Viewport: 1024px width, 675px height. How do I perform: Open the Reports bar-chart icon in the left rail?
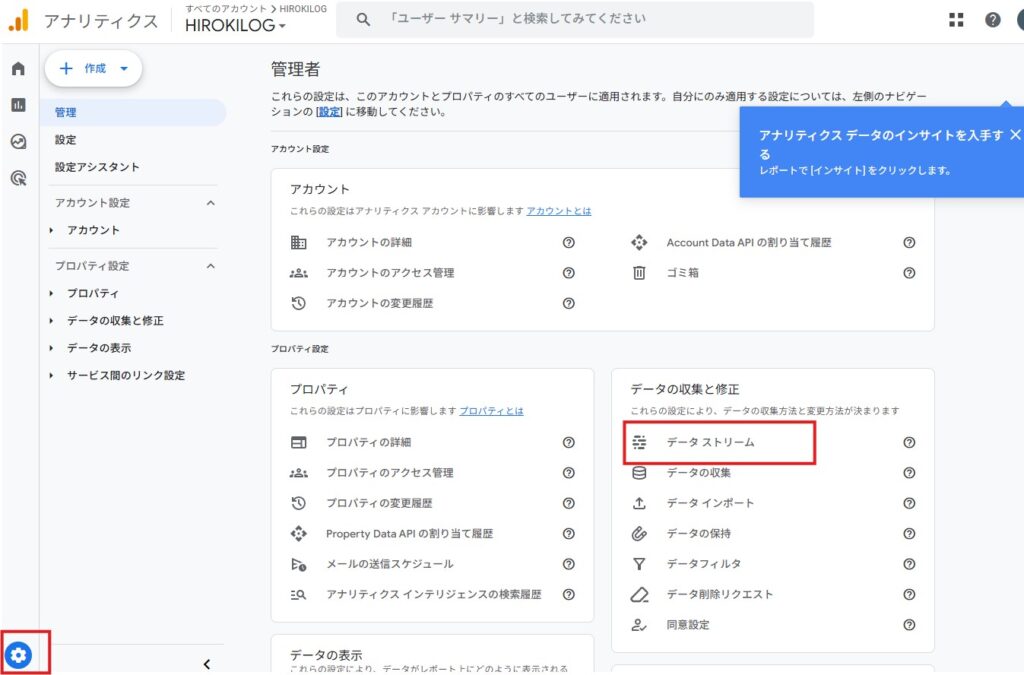(x=18, y=105)
